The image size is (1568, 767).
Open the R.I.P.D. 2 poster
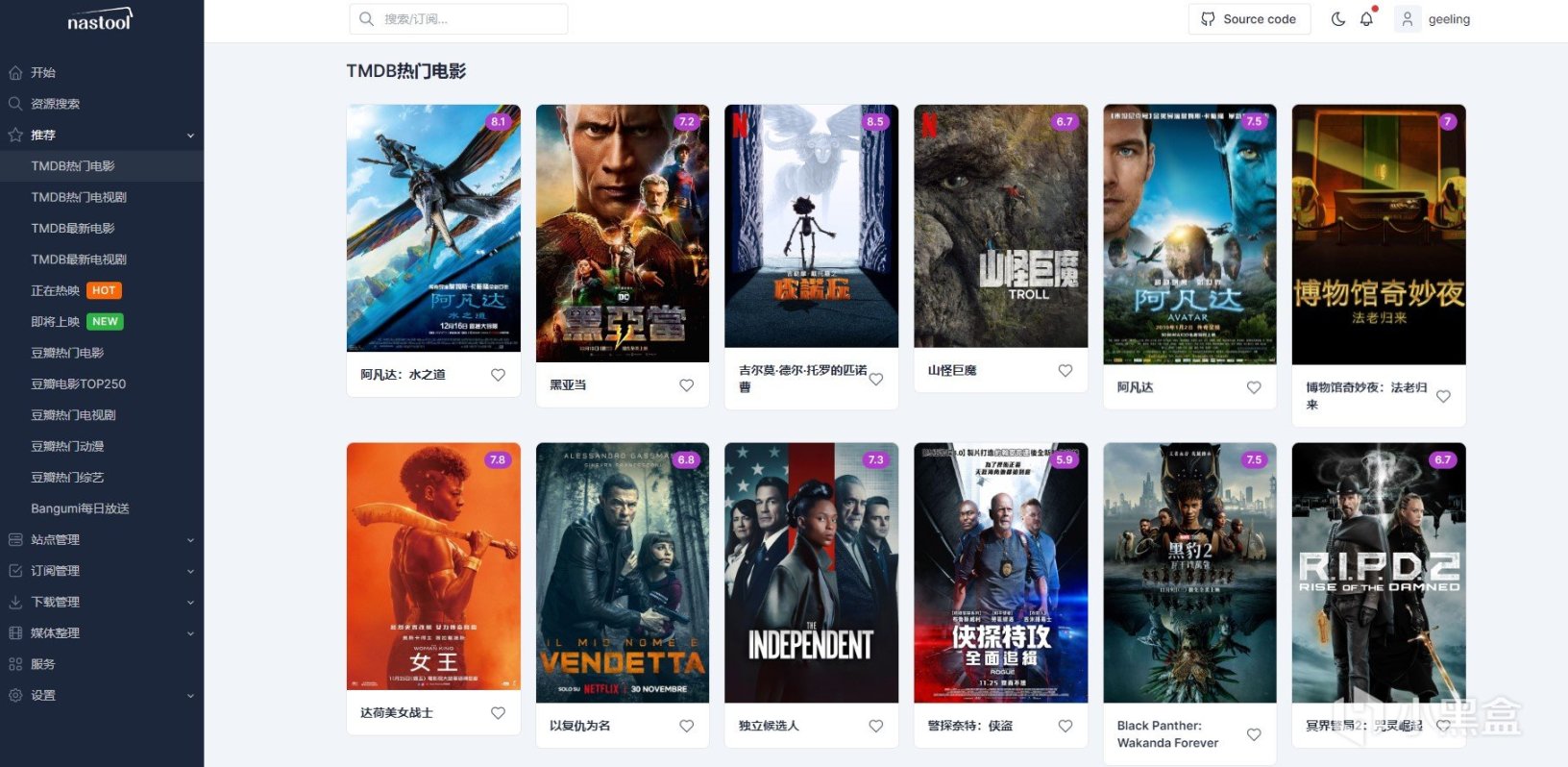(x=1379, y=573)
